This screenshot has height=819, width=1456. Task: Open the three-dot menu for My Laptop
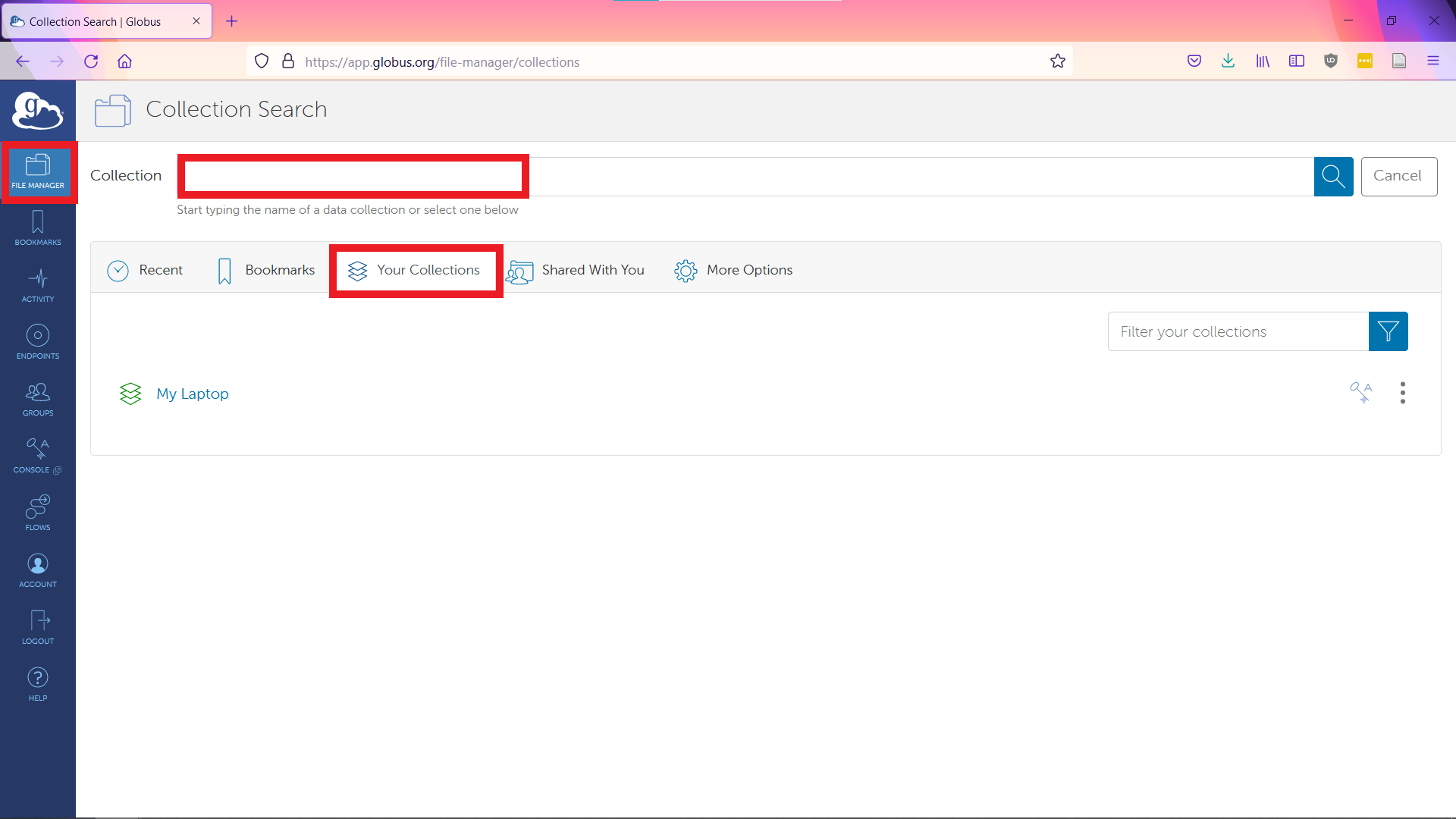1402,393
